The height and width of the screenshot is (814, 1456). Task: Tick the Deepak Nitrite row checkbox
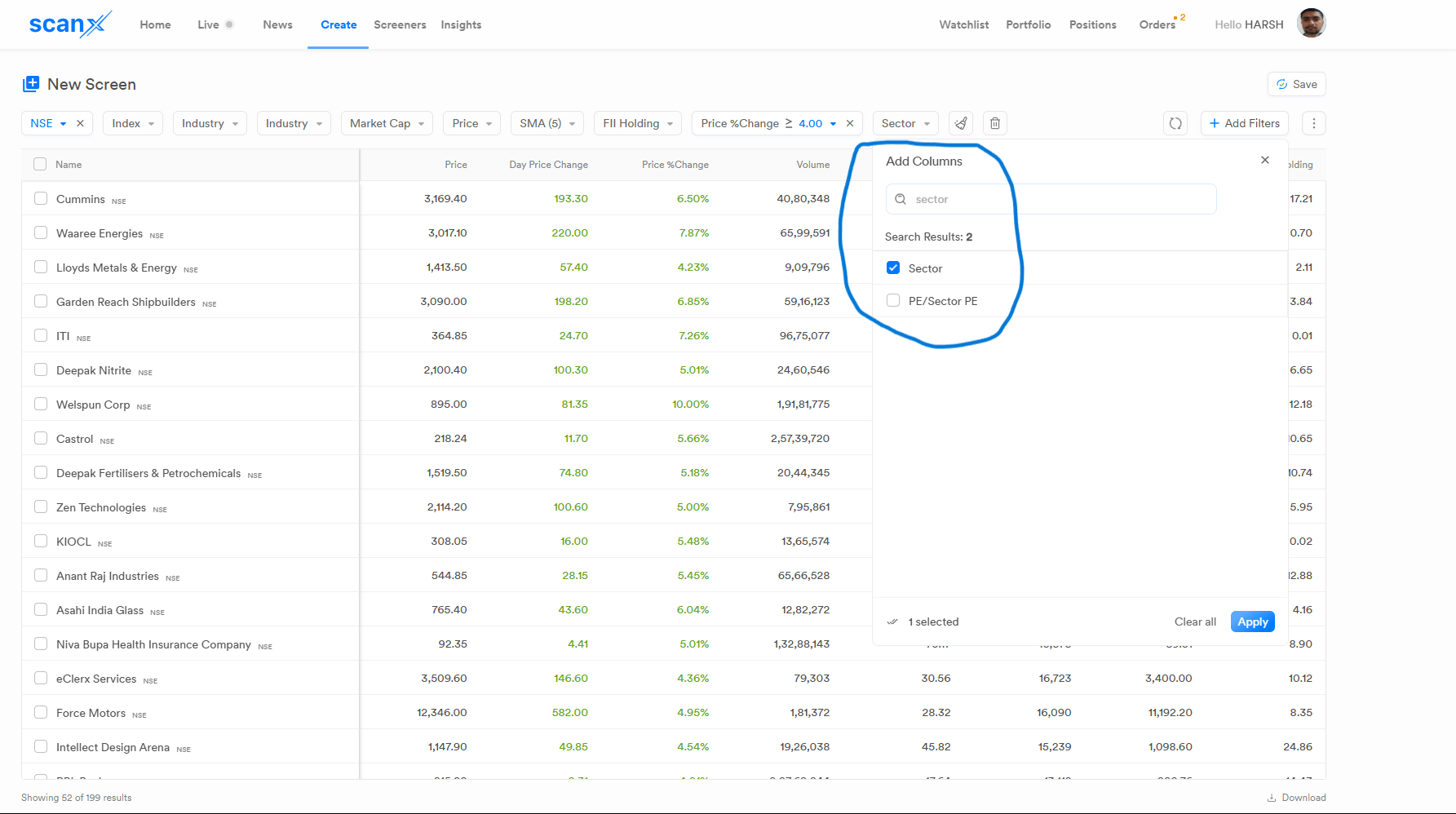41,369
